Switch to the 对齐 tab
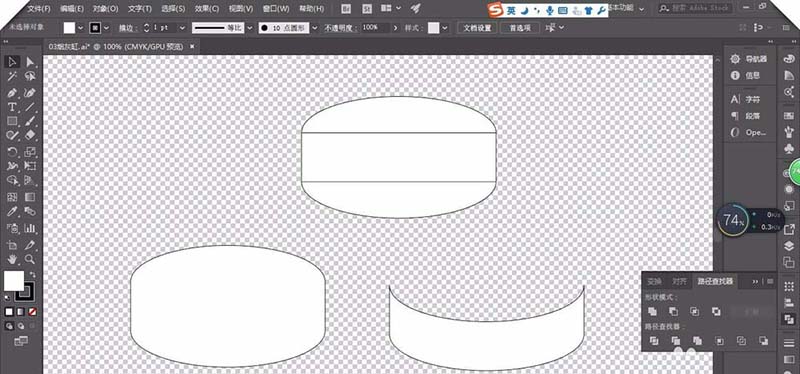This screenshot has width=800, height=374. pyautogui.click(x=679, y=281)
